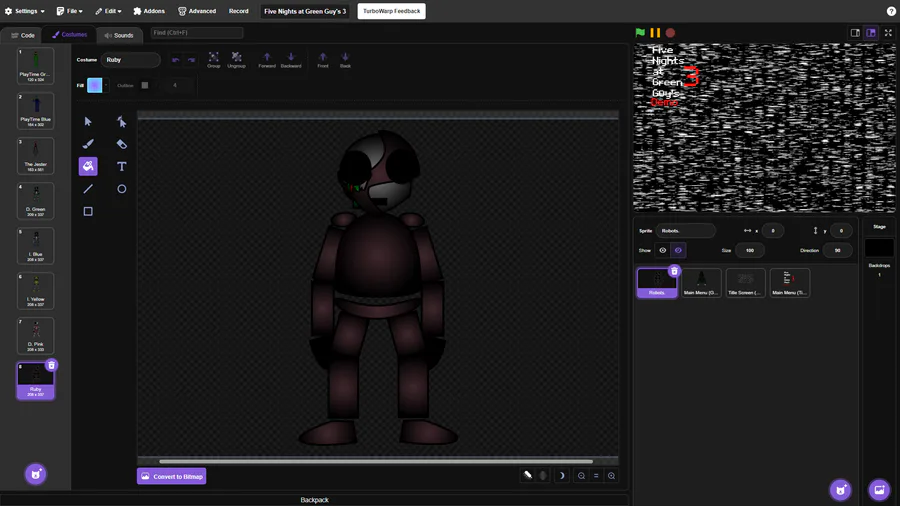Open the Advanced menu
Image resolution: width=900 pixels, height=506 pixels.
(197, 11)
